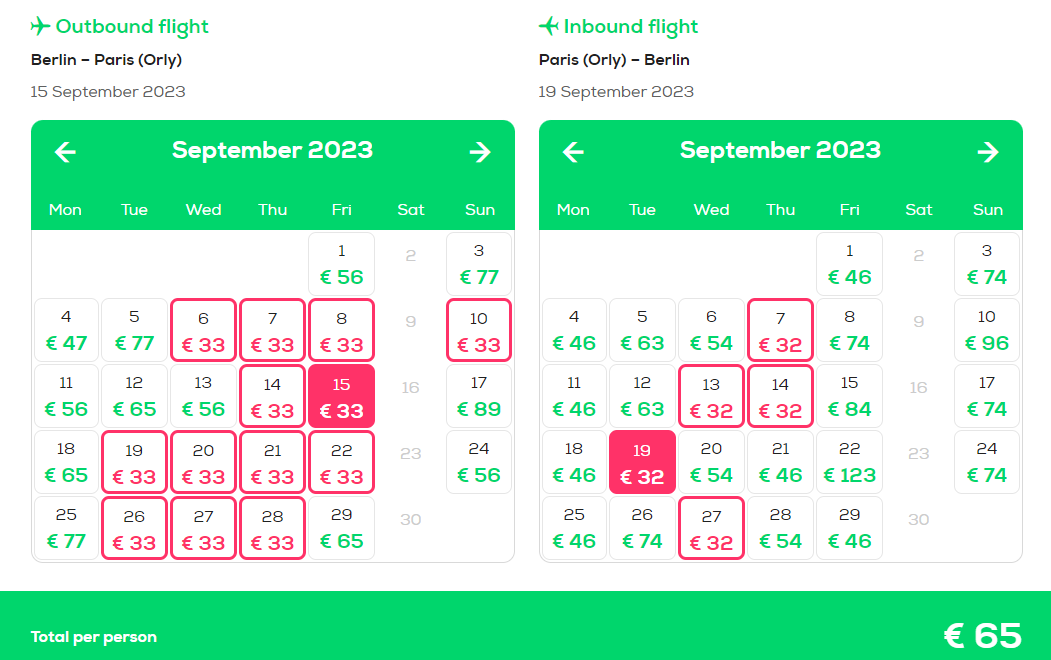Select inbound 7 September for €32

[x=780, y=330]
